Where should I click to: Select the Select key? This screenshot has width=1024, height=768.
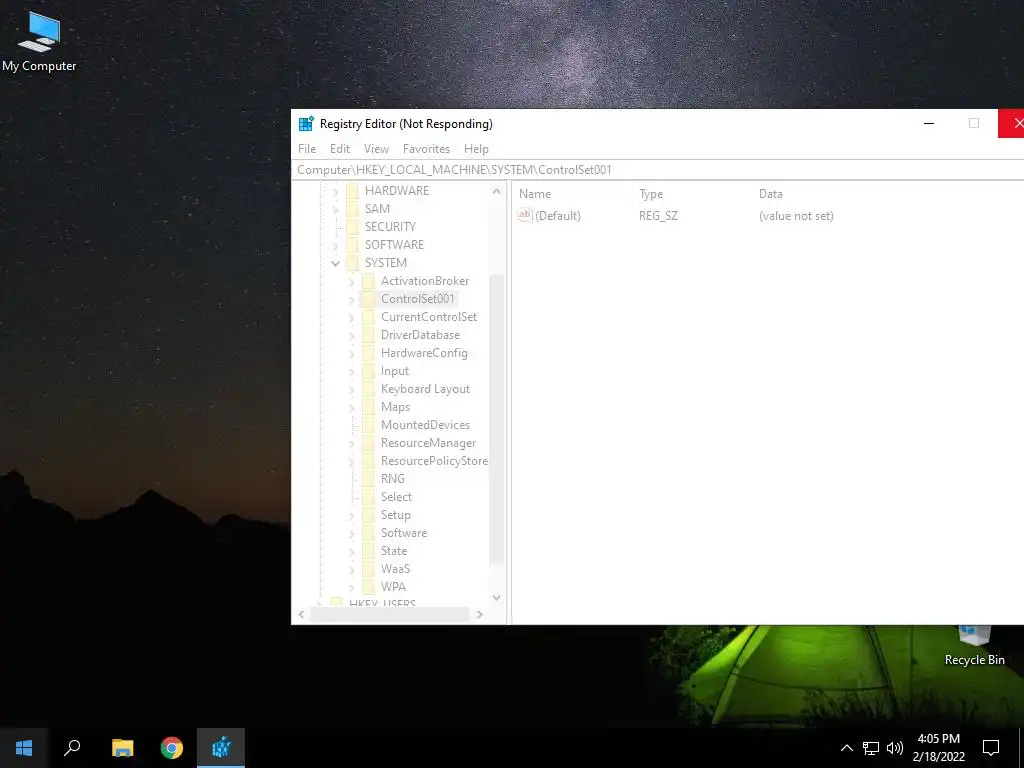tap(396, 497)
